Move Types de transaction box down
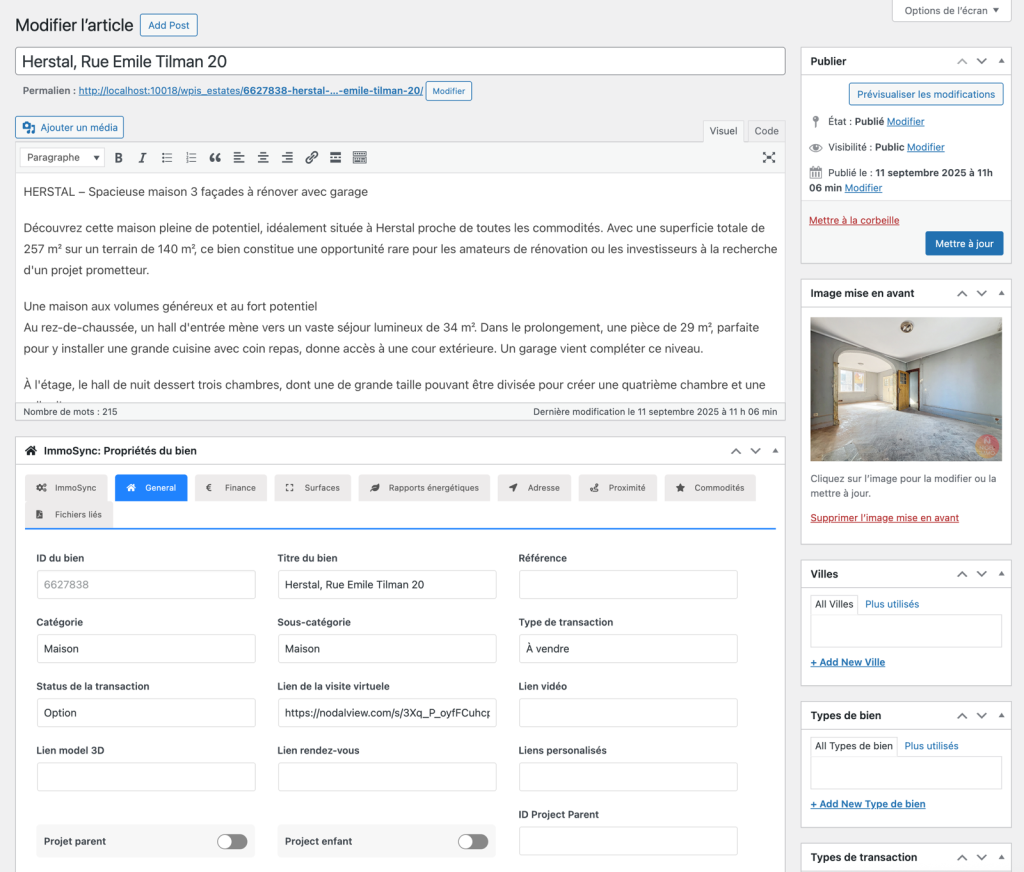Viewport: 1024px width, 872px height. tap(982, 858)
